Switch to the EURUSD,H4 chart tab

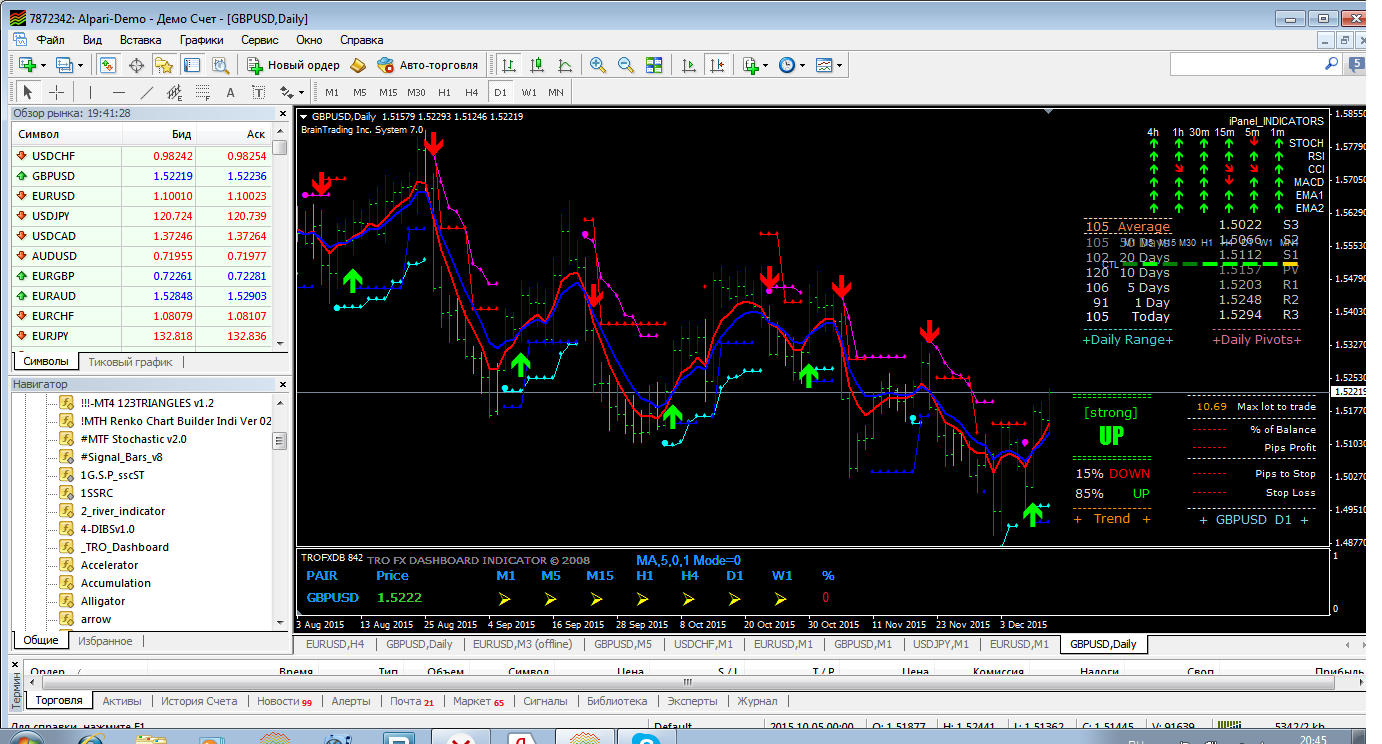(x=335, y=644)
